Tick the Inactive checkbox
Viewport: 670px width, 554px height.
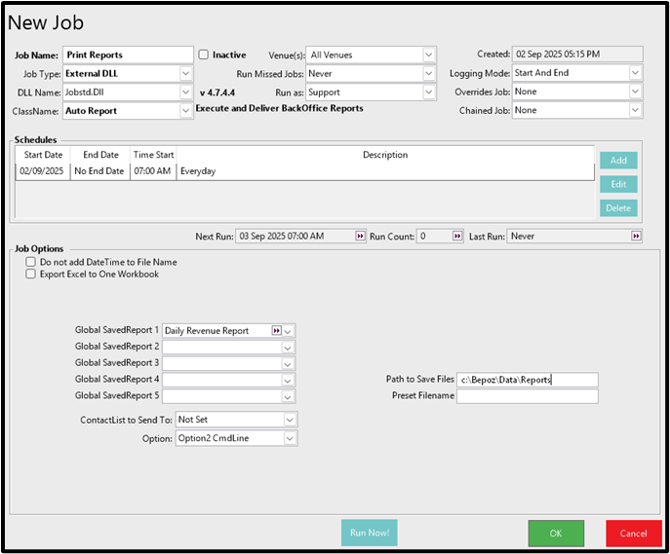(x=204, y=55)
